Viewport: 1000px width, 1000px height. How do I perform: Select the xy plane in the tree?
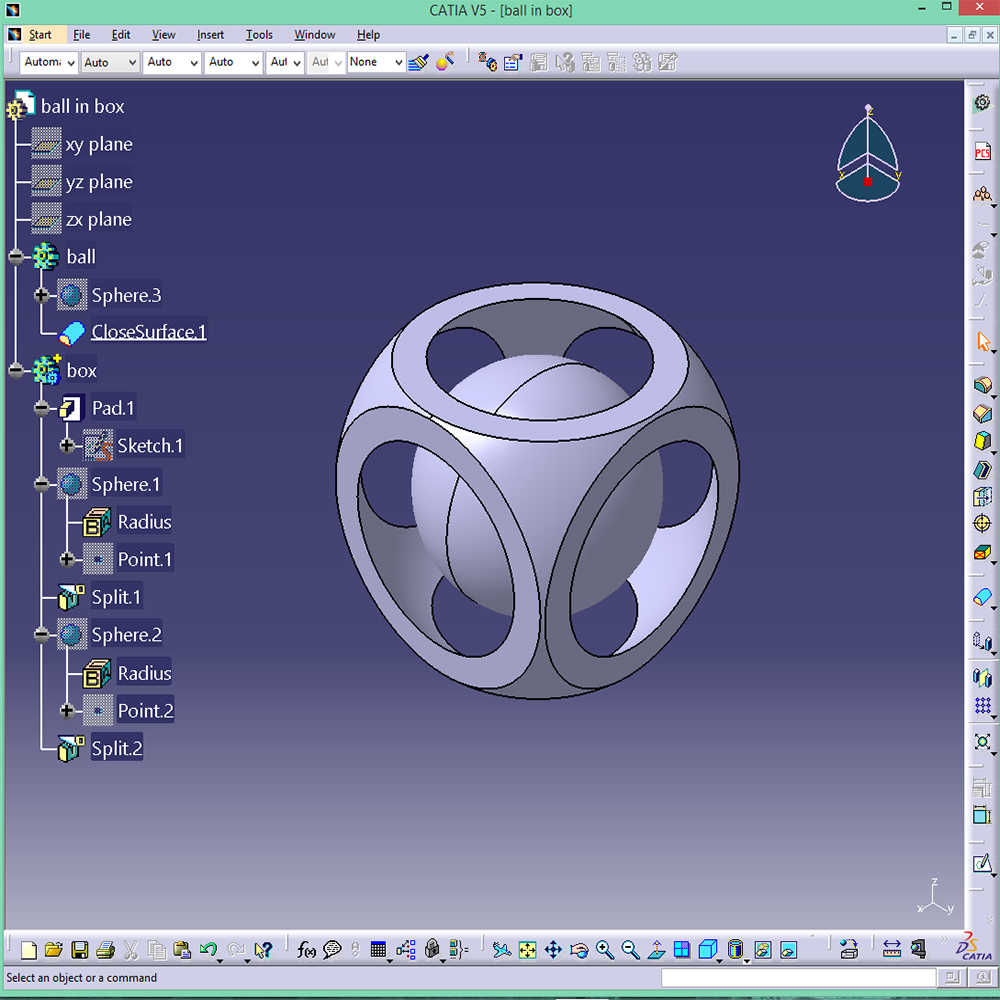click(98, 143)
